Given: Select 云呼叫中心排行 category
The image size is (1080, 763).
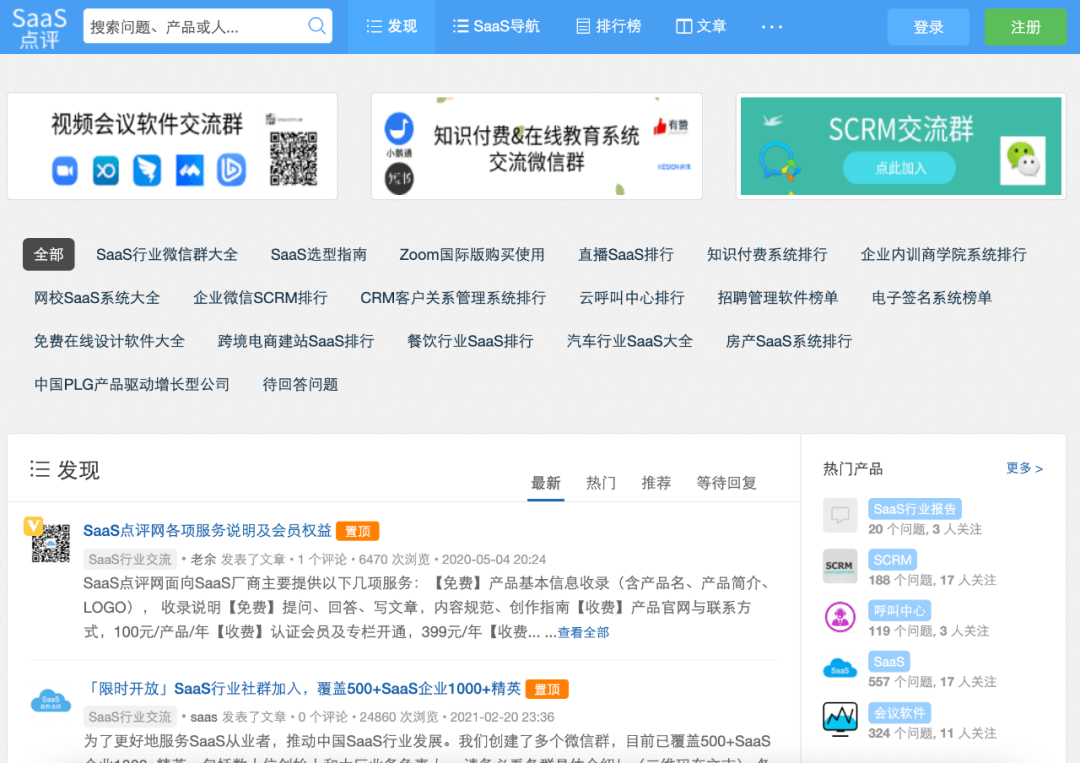Looking at the screenshot, I should tap(632, 298).
